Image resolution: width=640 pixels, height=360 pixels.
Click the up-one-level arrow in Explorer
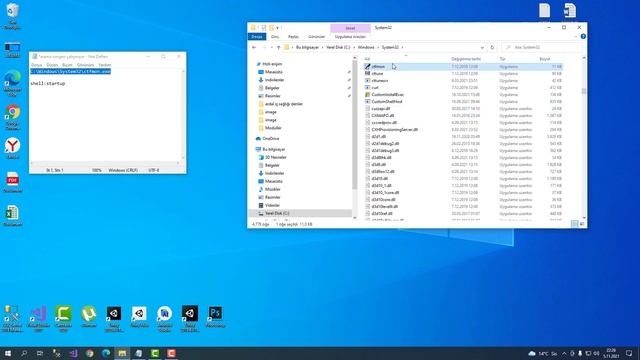click(278, 47)
